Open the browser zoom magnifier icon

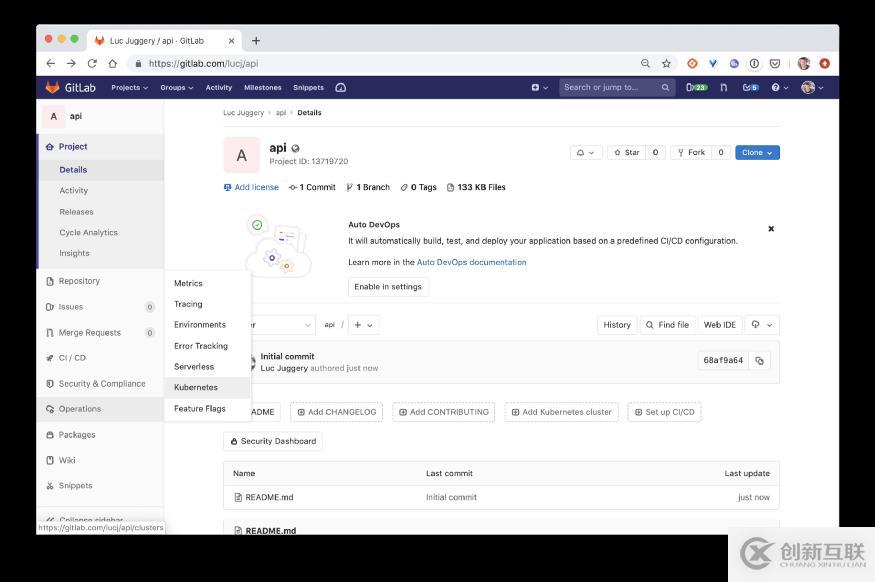tap(645, 64)
